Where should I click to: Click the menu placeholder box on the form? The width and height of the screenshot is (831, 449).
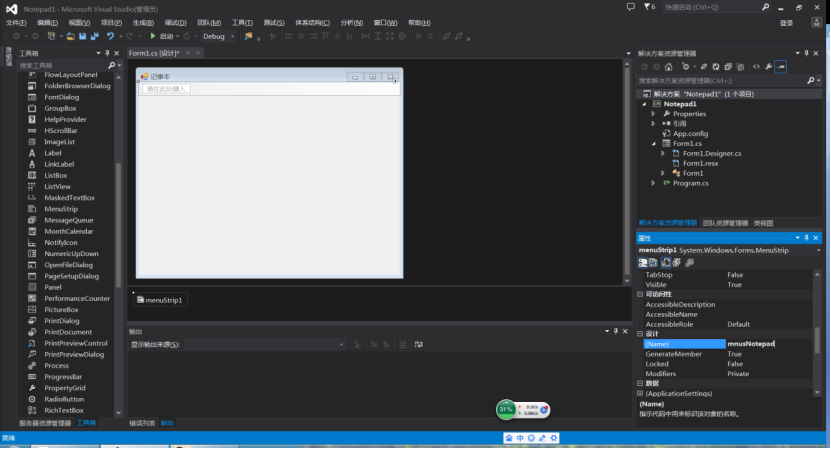[166, 89]
